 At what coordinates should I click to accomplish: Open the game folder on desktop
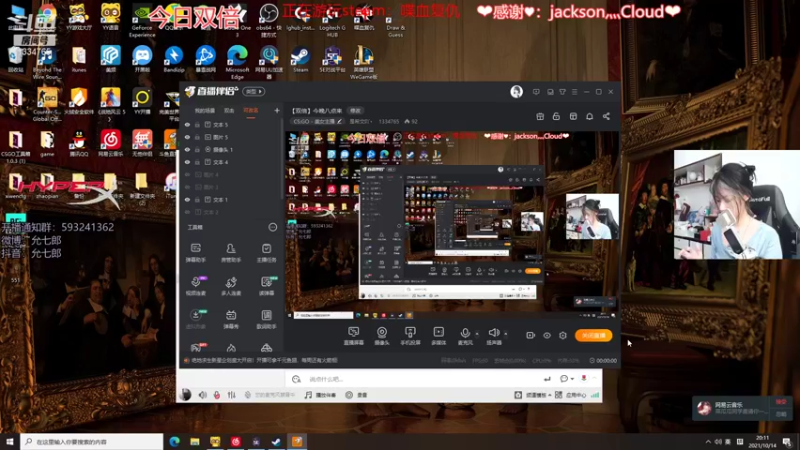tap(47, 143)
